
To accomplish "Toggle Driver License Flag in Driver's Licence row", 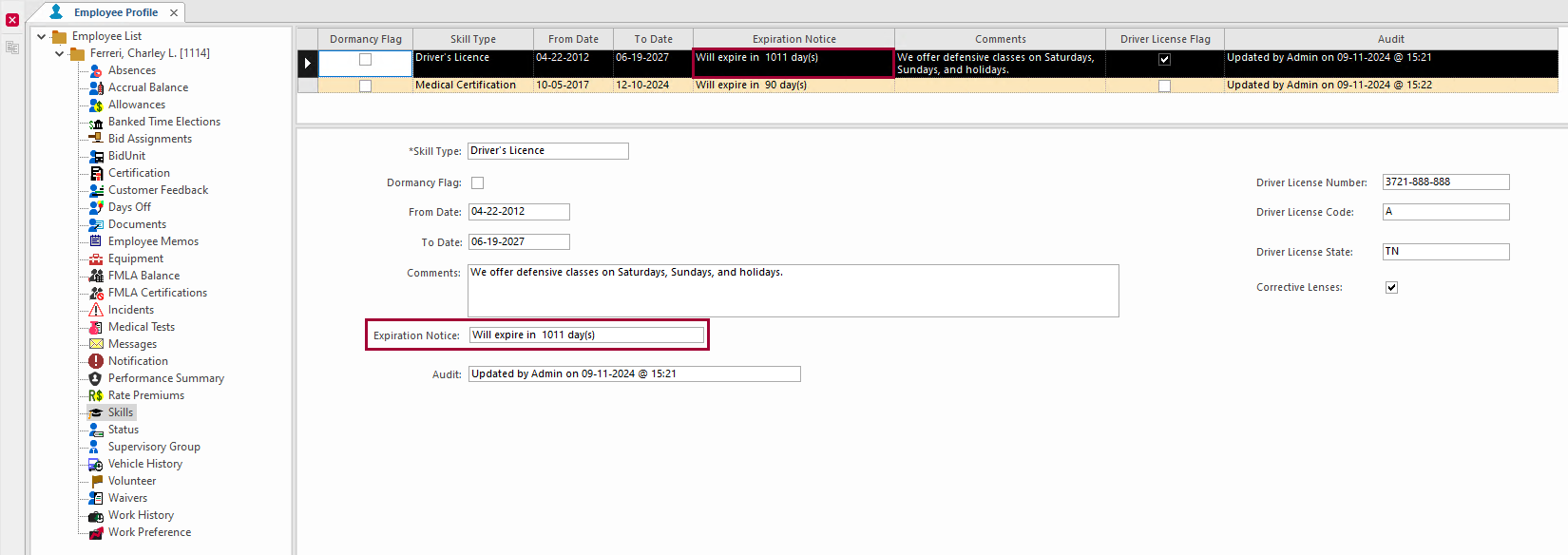I will tap(1164, 59).
